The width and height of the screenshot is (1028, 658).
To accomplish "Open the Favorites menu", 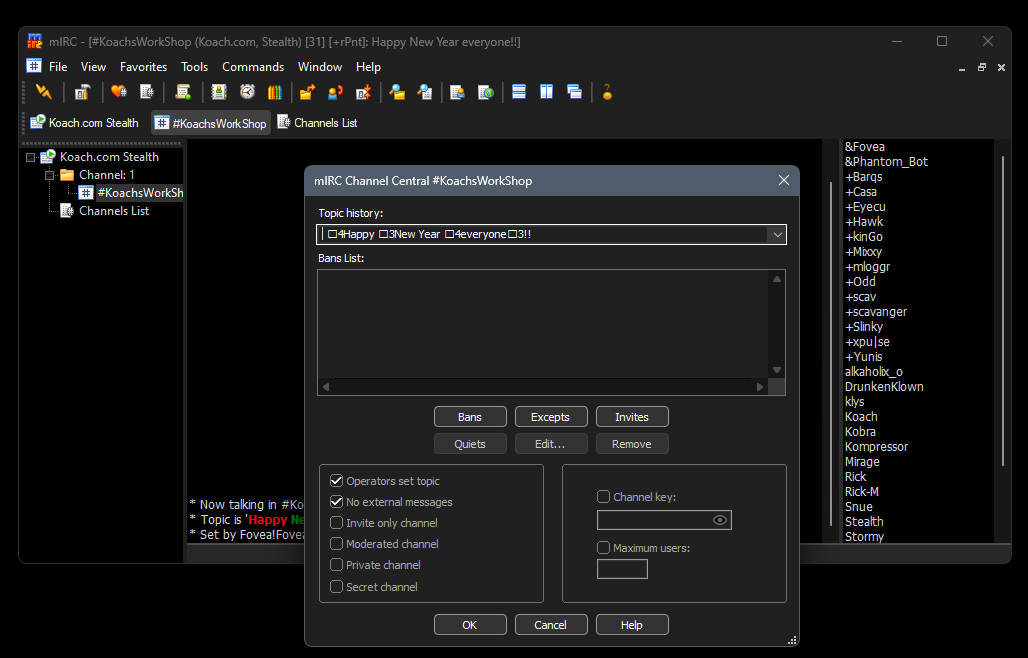I will [143, 67].
